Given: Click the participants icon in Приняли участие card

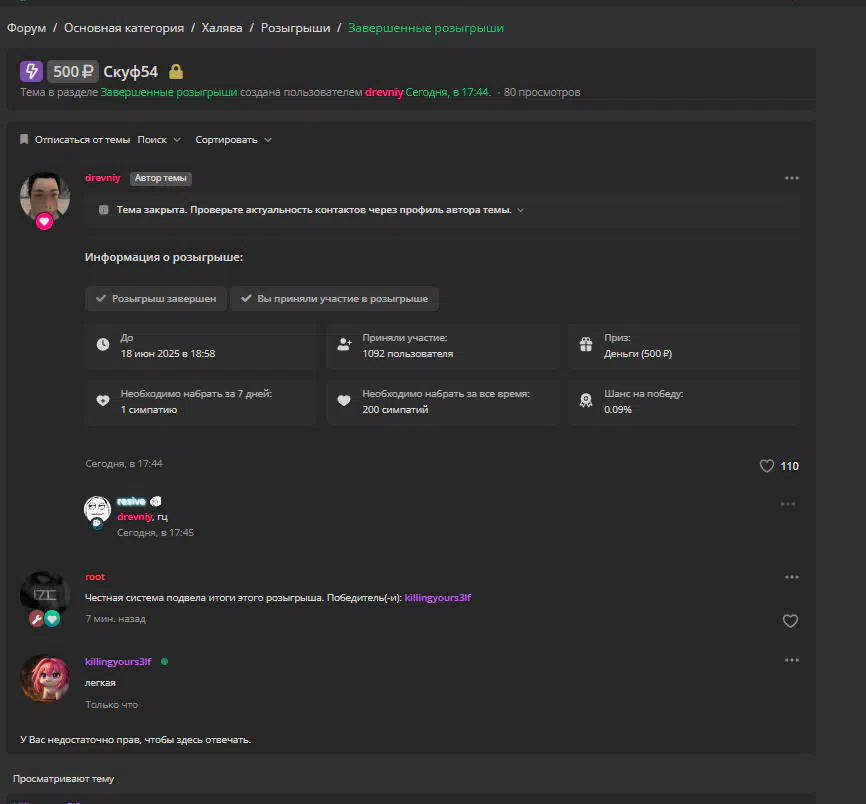Looking at the screenshot, I should point(344,345).
